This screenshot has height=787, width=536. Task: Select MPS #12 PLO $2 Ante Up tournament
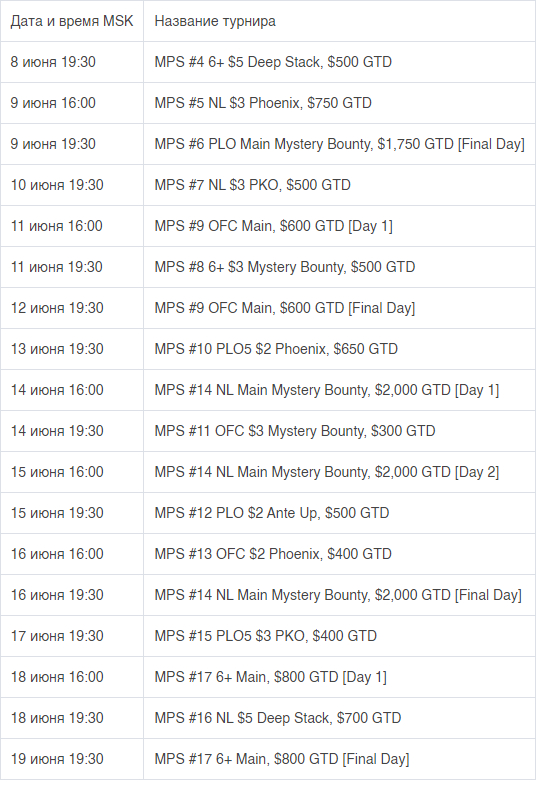coord(272,513)
